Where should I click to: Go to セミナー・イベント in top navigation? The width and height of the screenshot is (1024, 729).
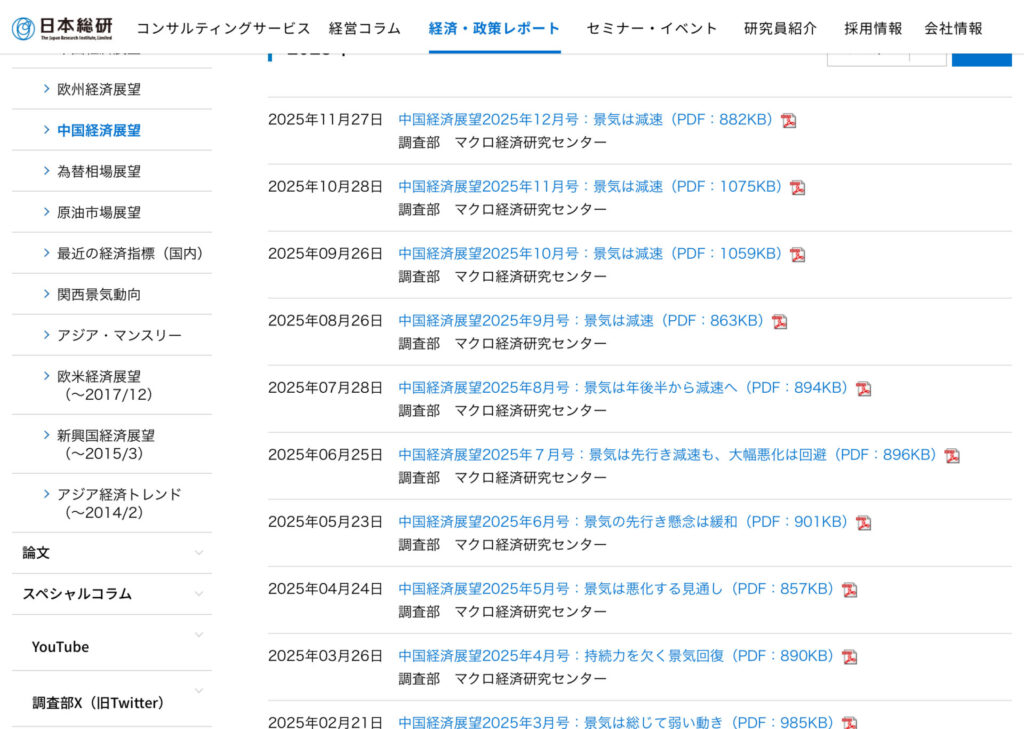(652, 28)
